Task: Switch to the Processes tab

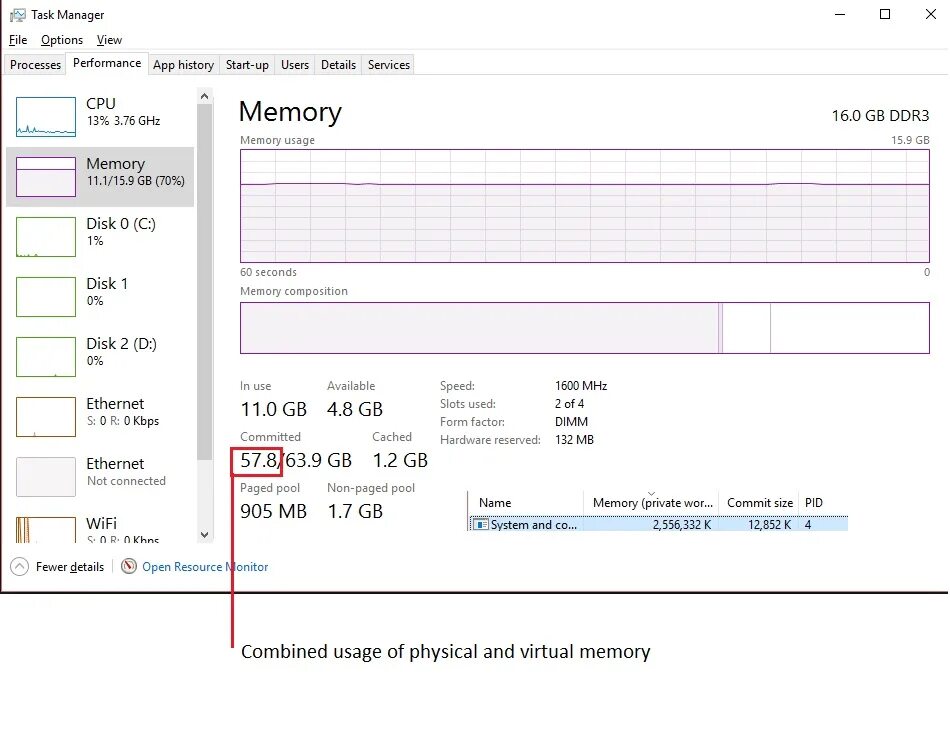Action: (x=36, y=65)
